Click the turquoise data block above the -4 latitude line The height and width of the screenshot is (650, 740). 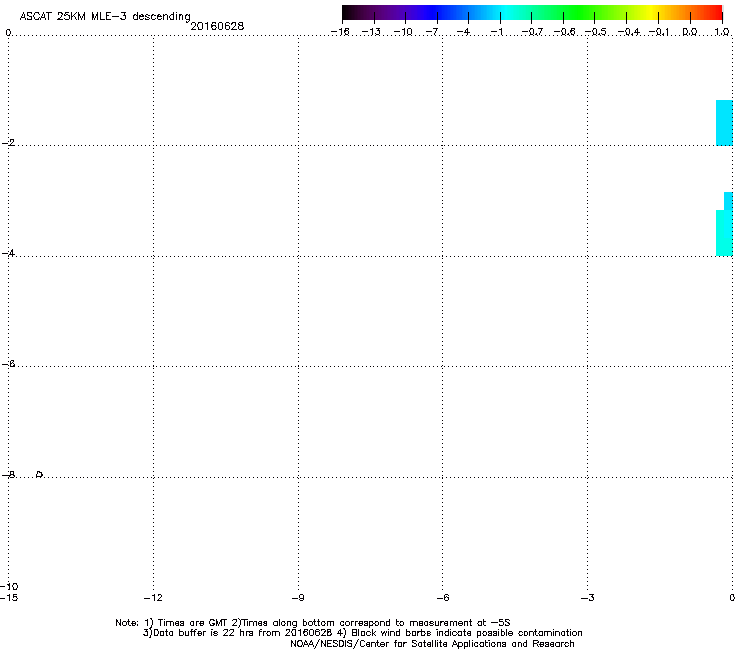724,233
